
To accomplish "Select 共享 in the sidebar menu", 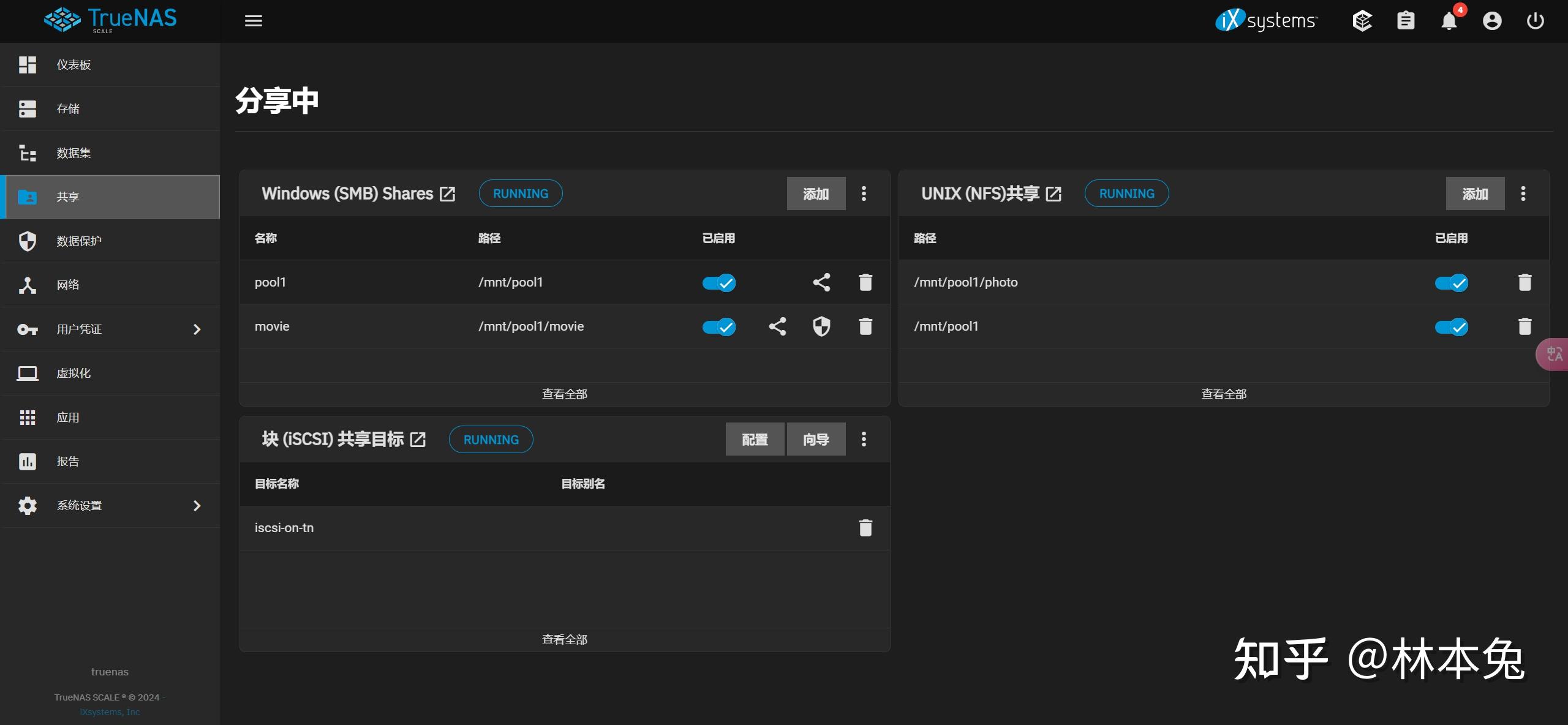I will (67, 197).
